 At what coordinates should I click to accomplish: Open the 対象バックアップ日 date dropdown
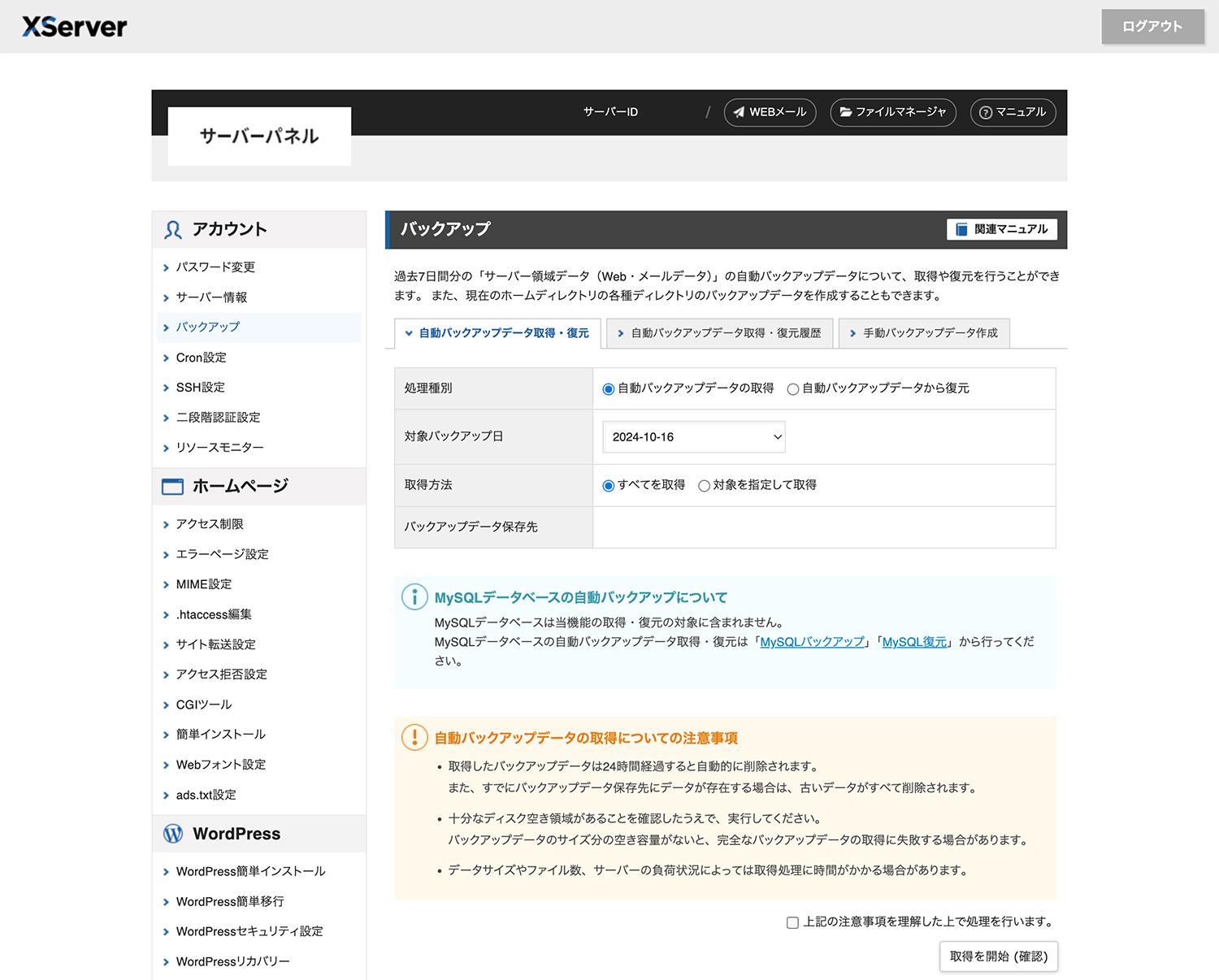point(694,437)
